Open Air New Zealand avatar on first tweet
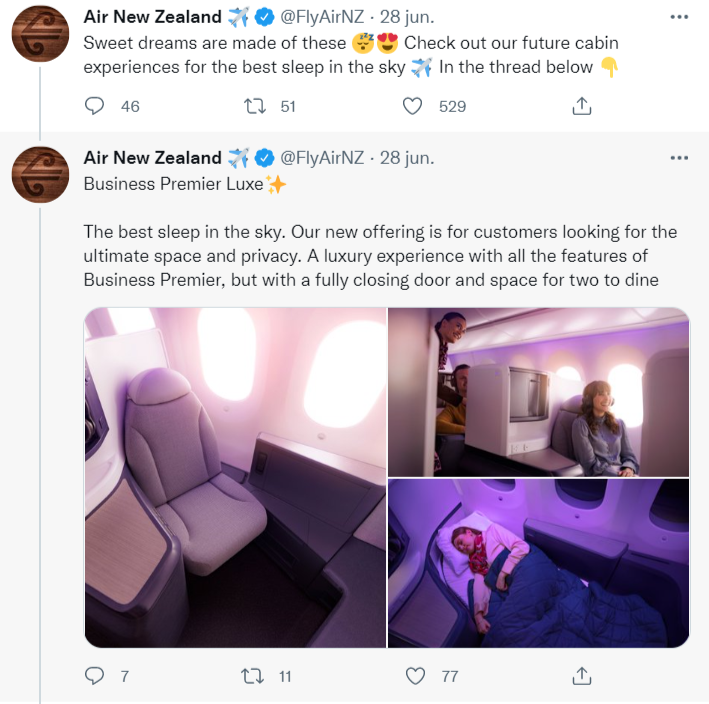The width and height of the screenshot is (709, 704). pos(40,32)
